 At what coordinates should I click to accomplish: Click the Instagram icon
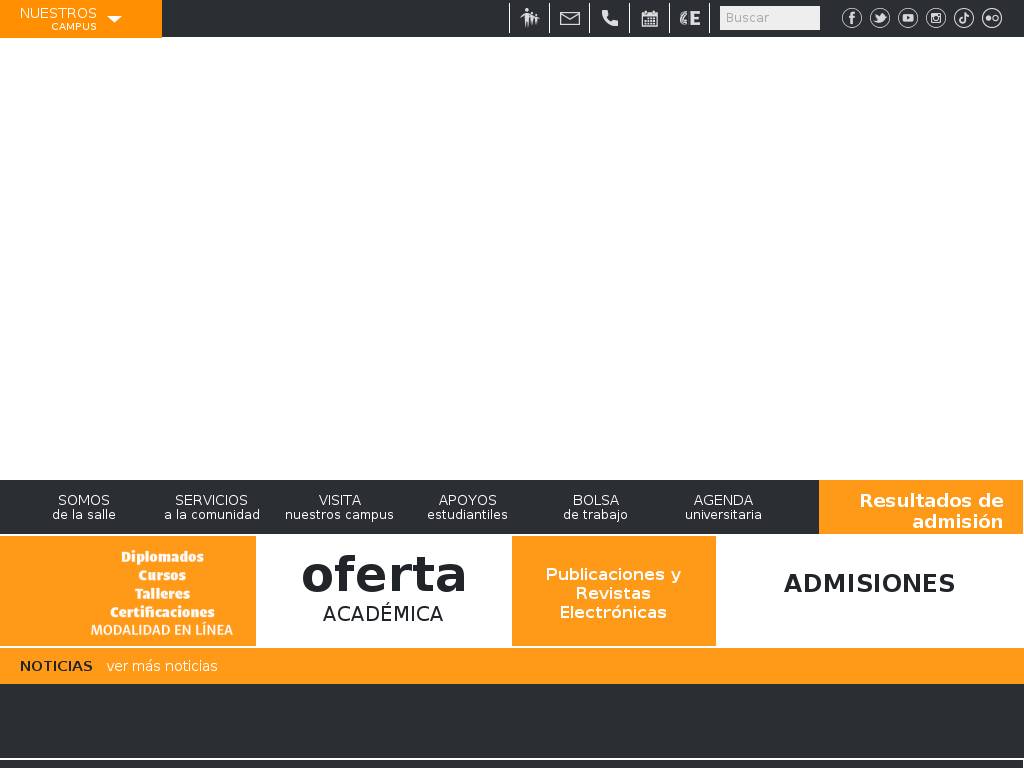coord(936,18)
